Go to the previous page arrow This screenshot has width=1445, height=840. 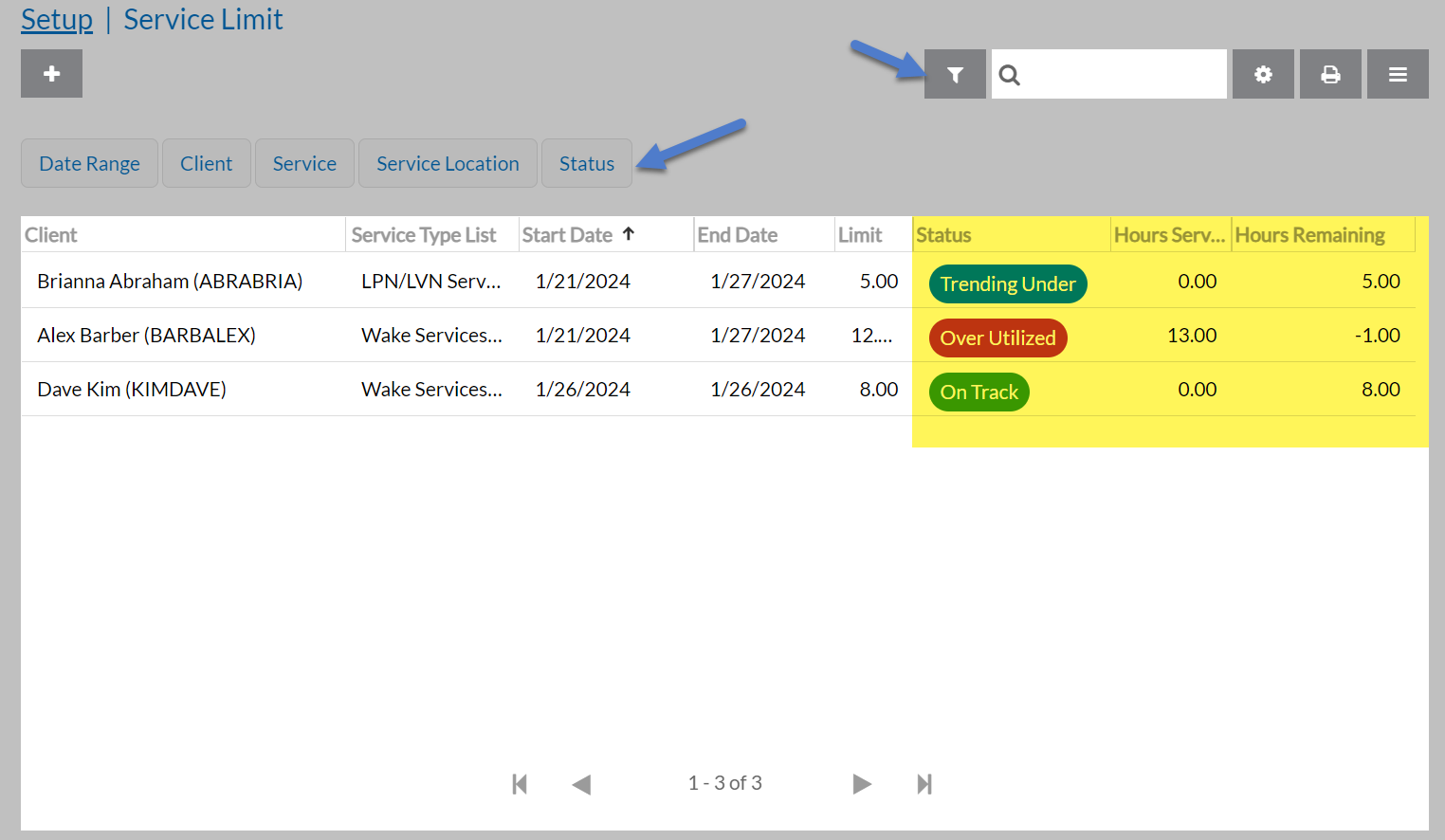581,784
